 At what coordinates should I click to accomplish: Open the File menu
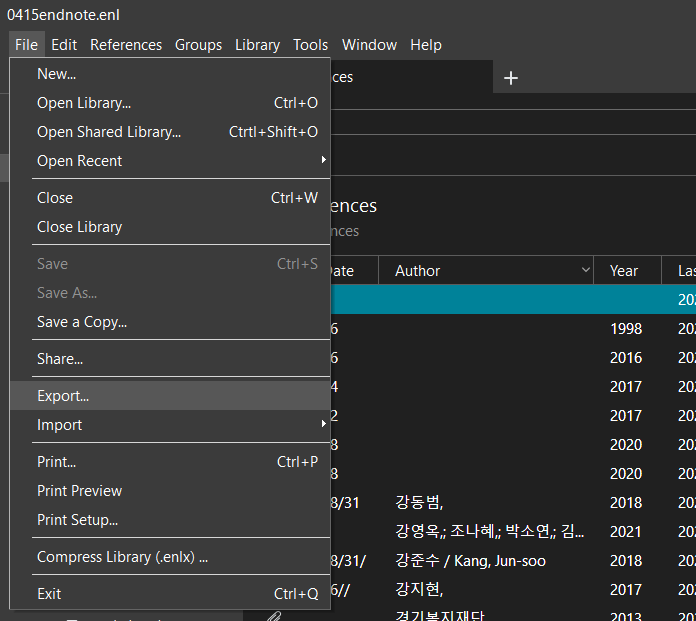click(27, 45)
